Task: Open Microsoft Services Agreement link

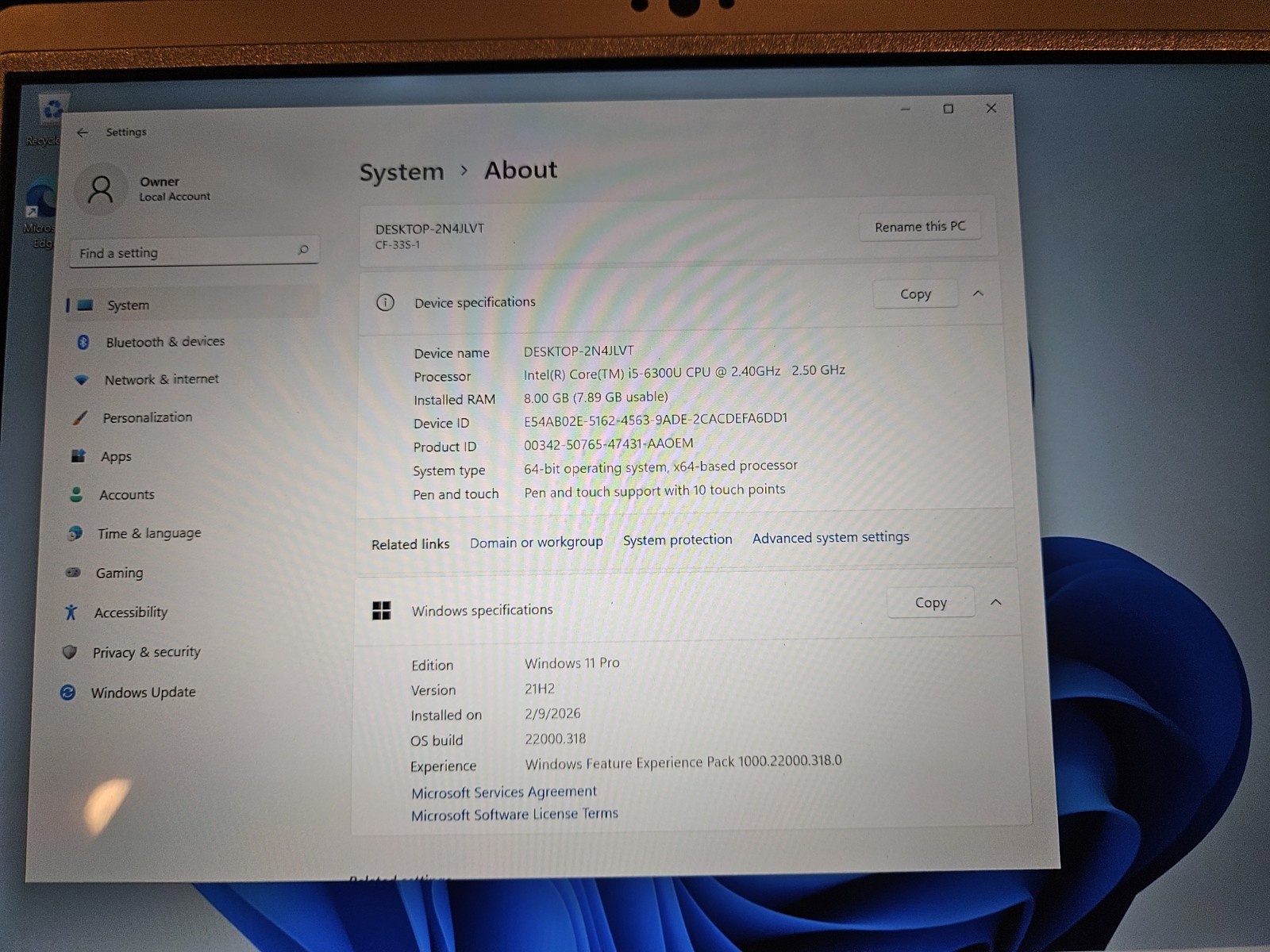Action: [x=504, y=792]
